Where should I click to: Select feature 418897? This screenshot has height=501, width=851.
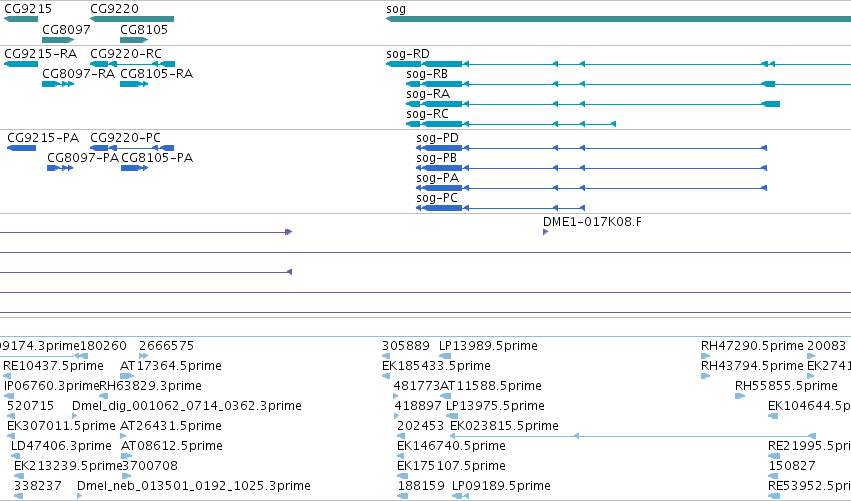[x=417, y=406]
